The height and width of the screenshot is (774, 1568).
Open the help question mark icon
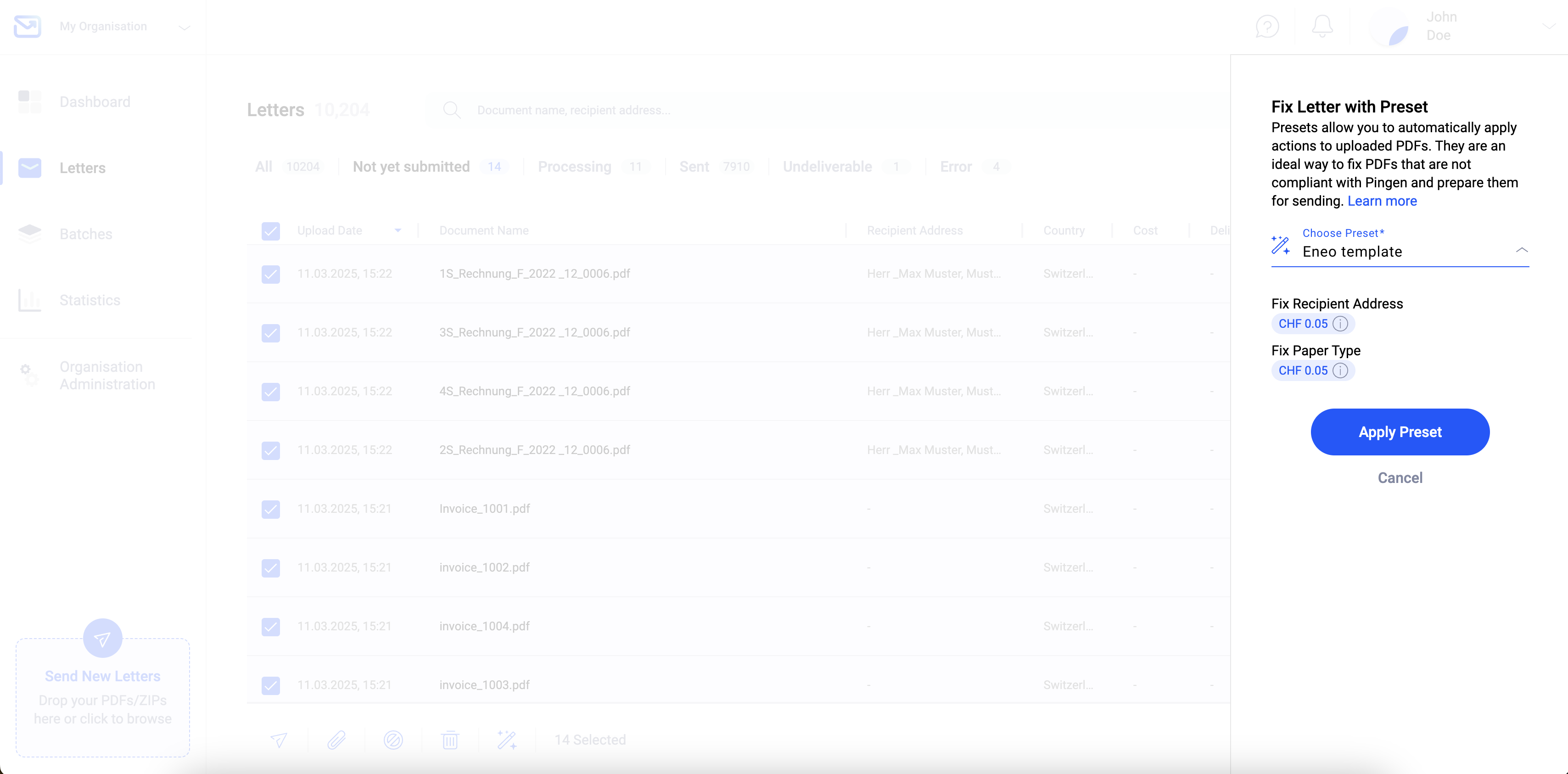point(1267,26)
